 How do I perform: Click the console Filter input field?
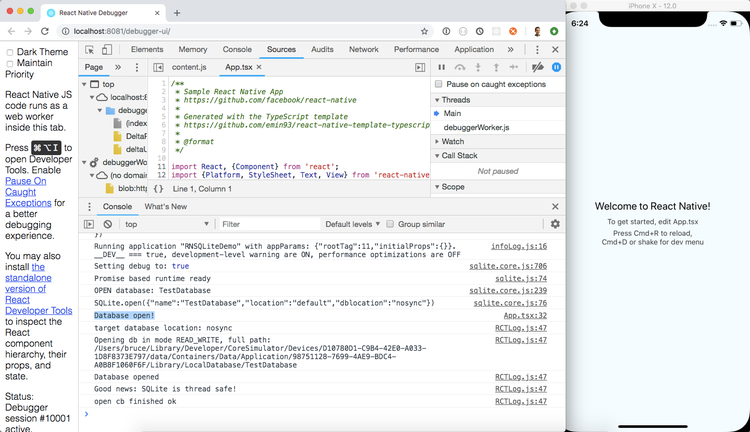click(x=269, y=224)
